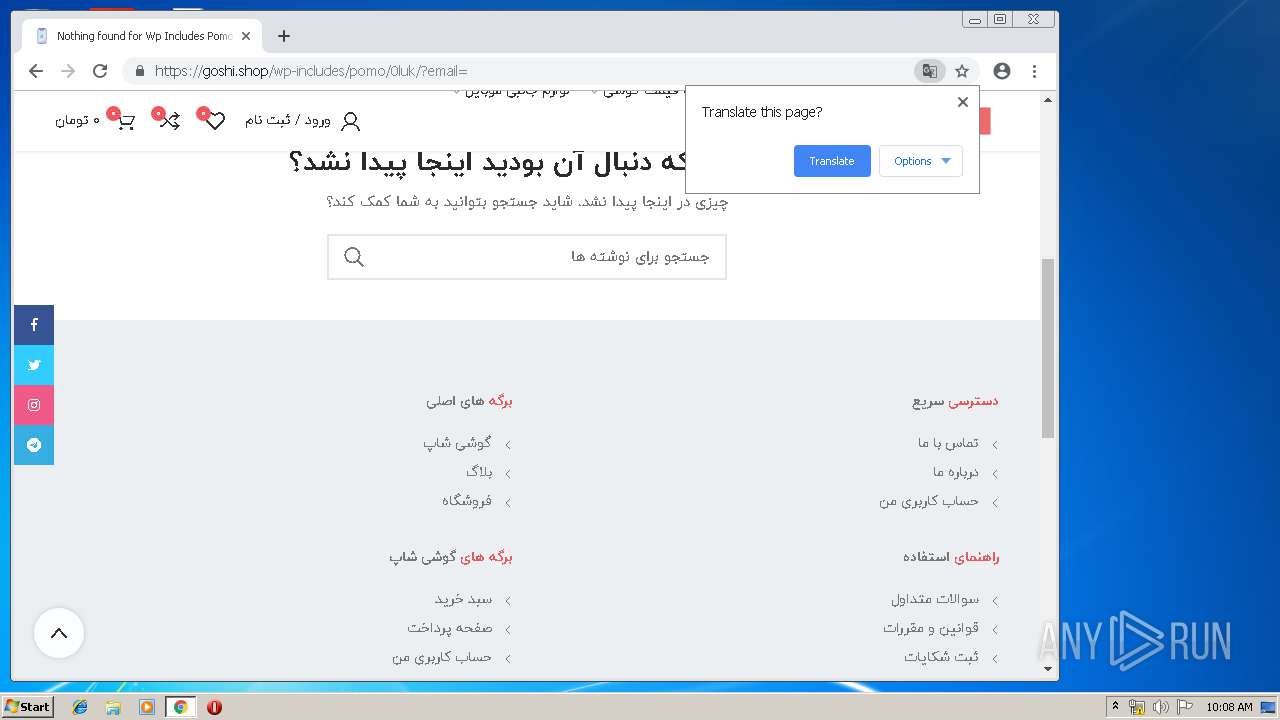
Task: Open Windows Media Player from taskbar
Action: pyautogui.click(x=147, y=707)
